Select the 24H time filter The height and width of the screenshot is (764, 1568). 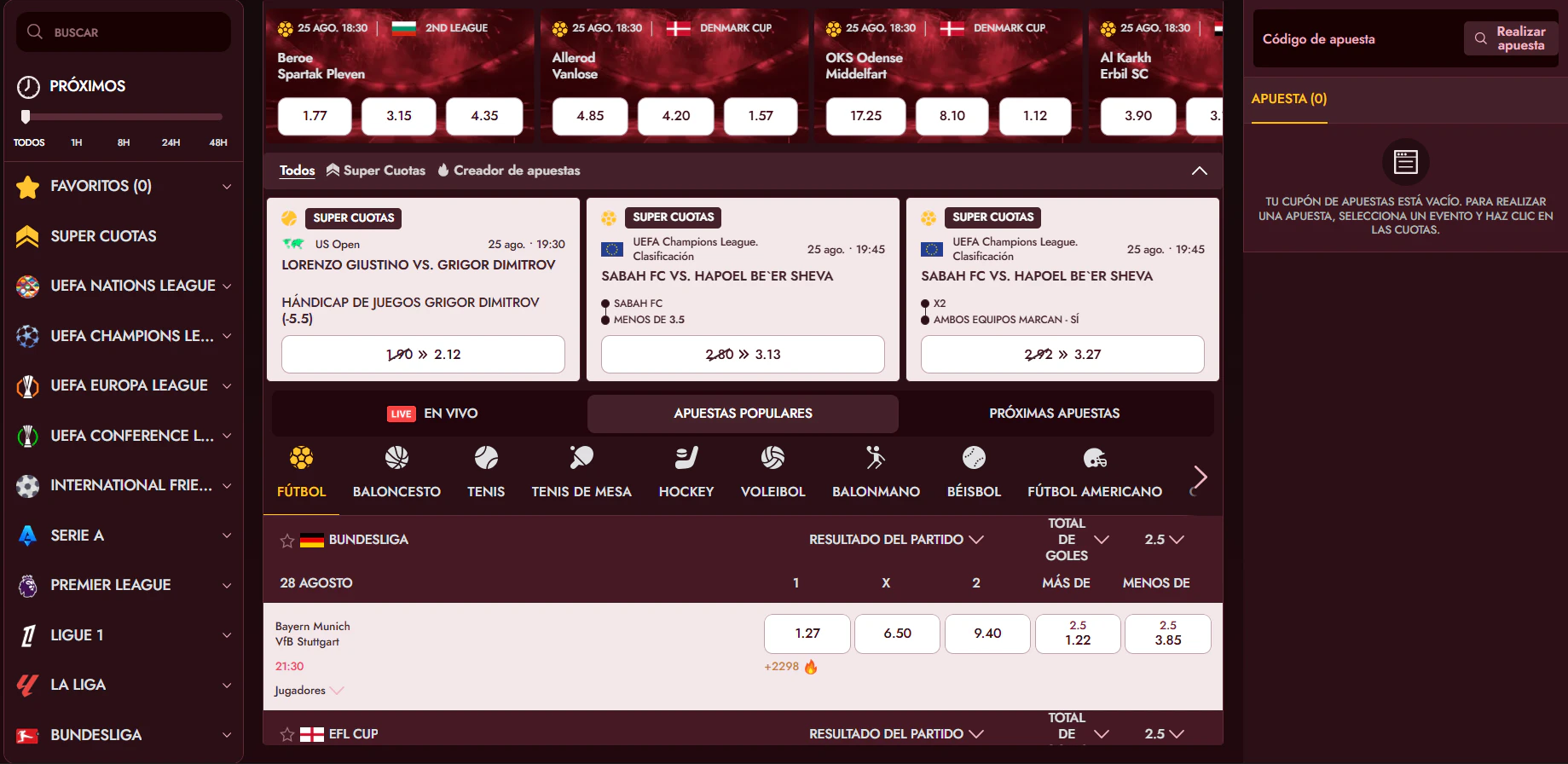click(171, 142)
